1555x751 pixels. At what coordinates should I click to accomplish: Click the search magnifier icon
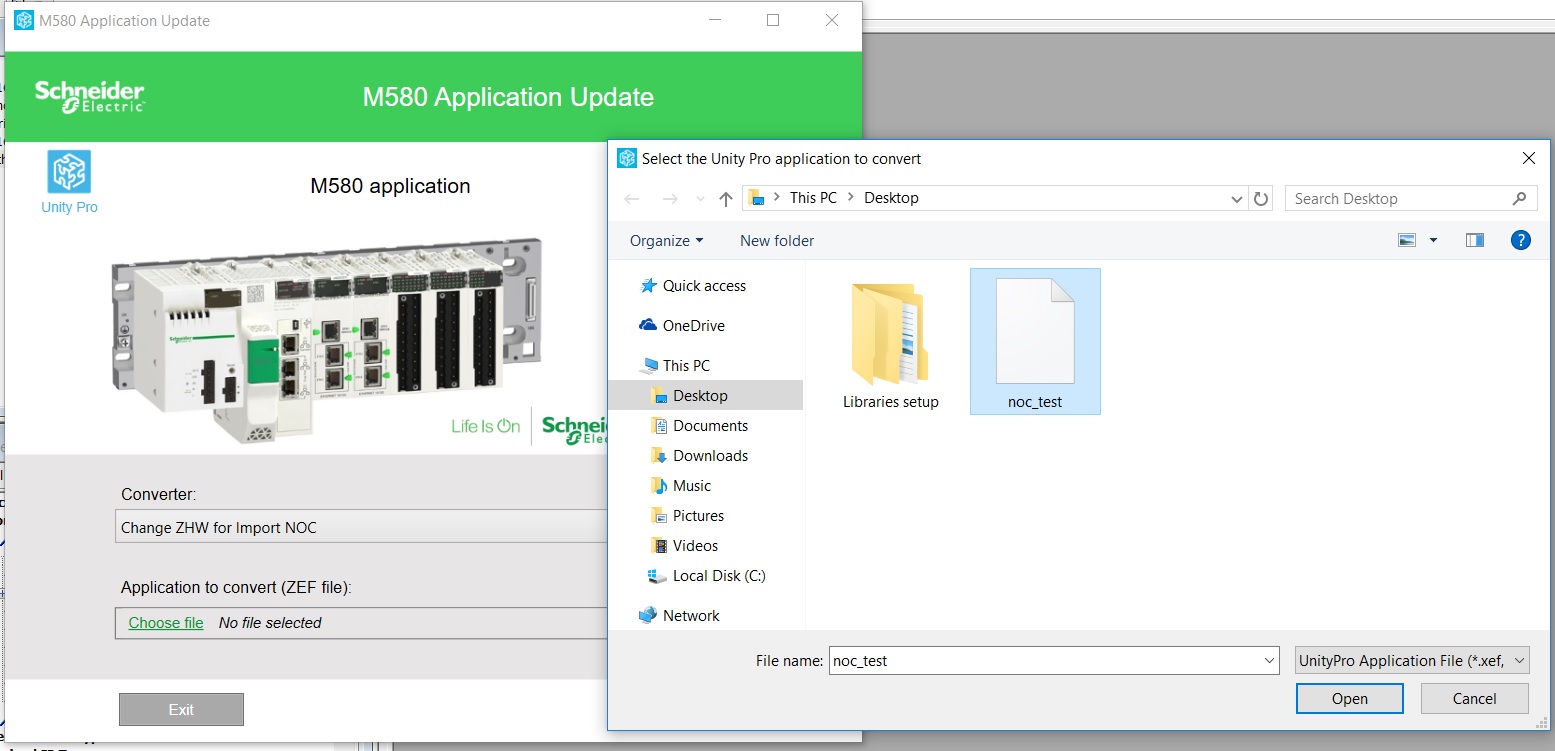coord(1520,198)
